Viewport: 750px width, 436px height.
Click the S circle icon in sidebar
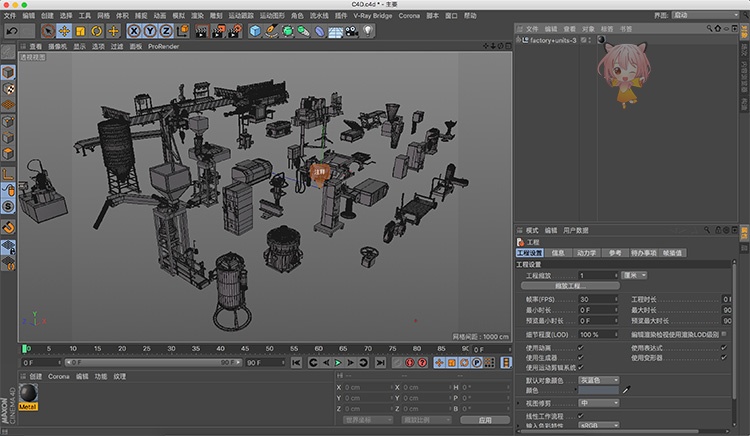tap(8, 207)
